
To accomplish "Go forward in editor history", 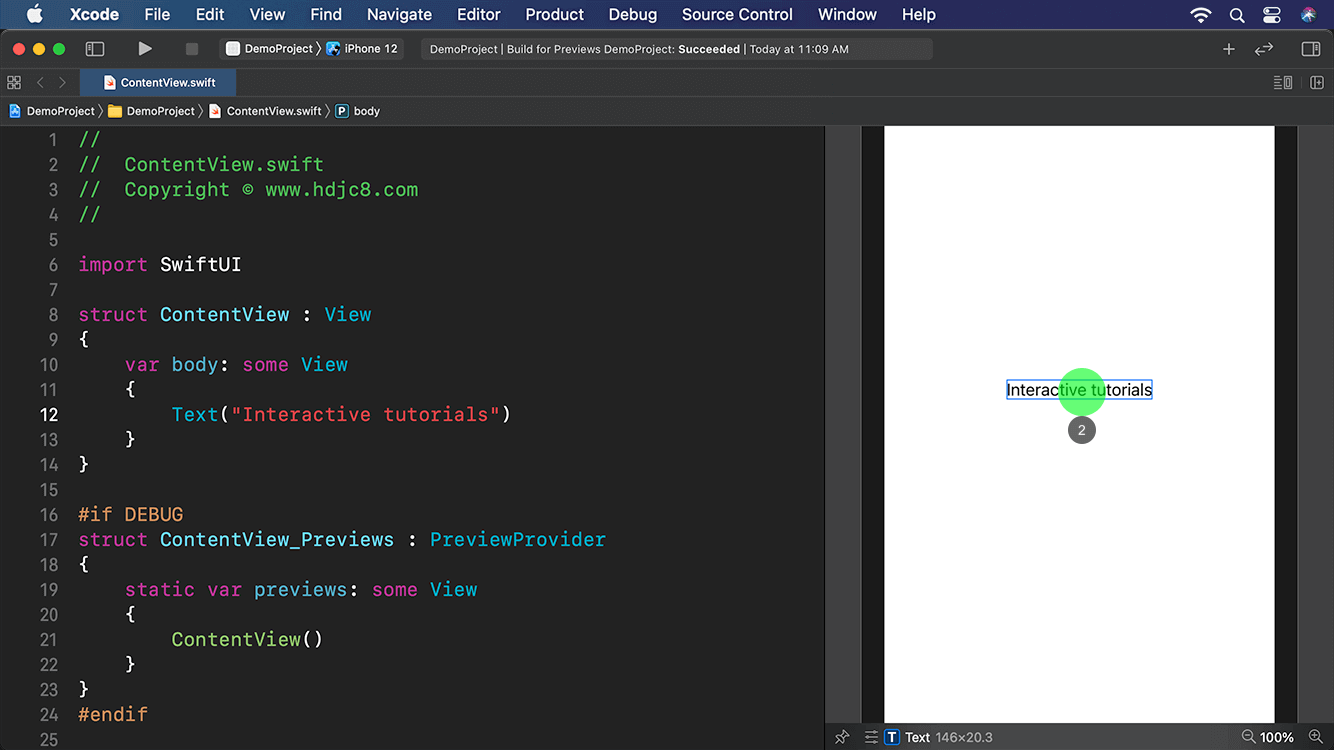I will [x=62, y=83].
